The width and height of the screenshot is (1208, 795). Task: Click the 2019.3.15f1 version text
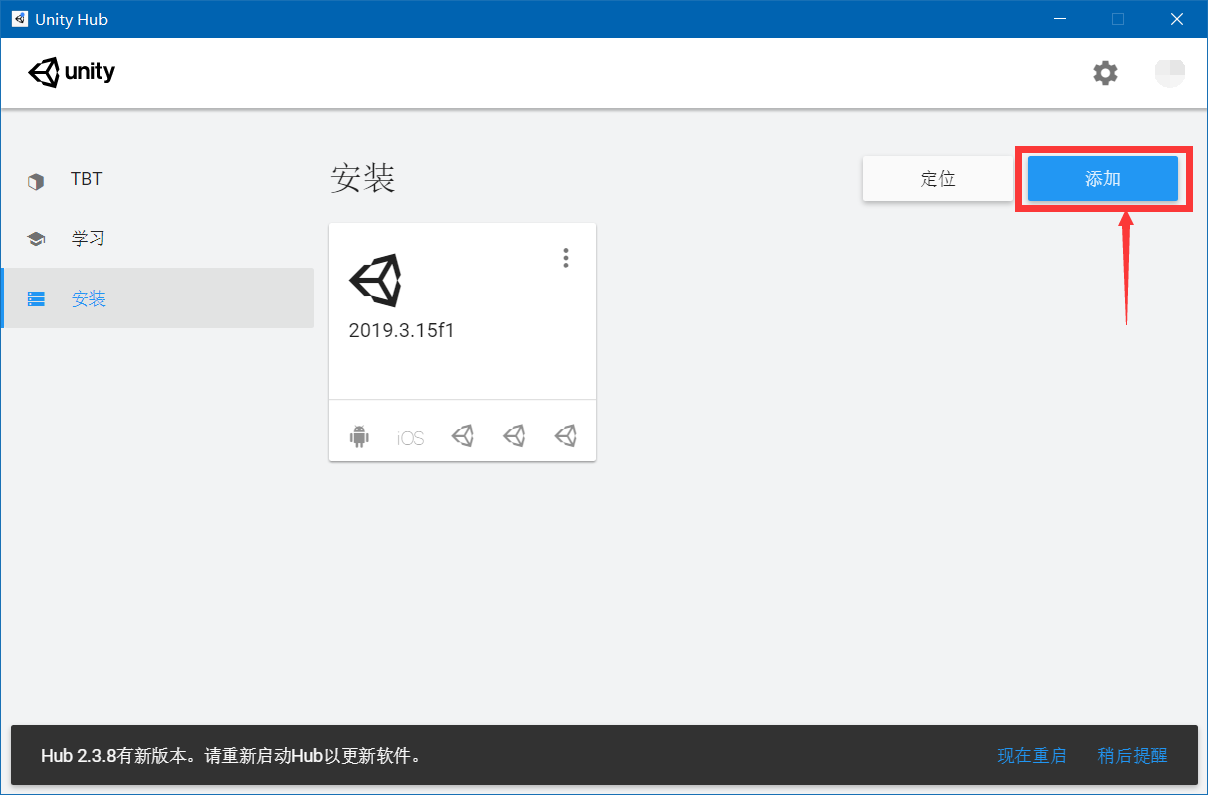coord(402,330)
